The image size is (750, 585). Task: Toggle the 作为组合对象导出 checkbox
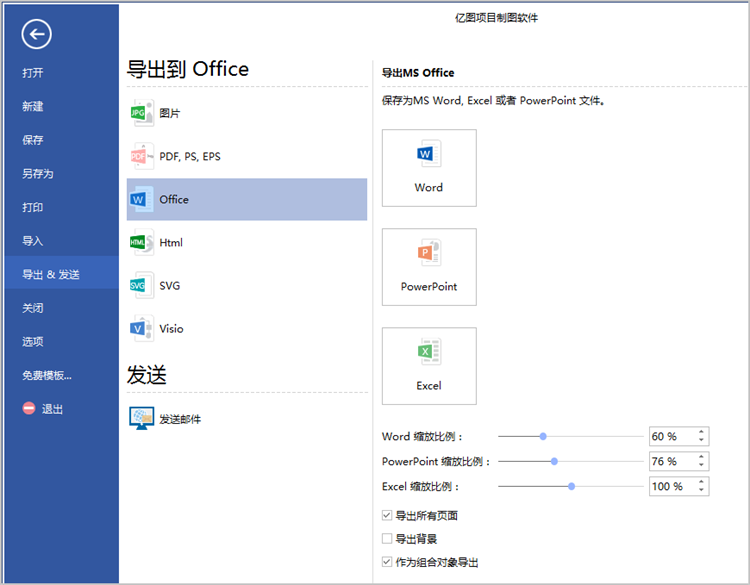(387, 562)
